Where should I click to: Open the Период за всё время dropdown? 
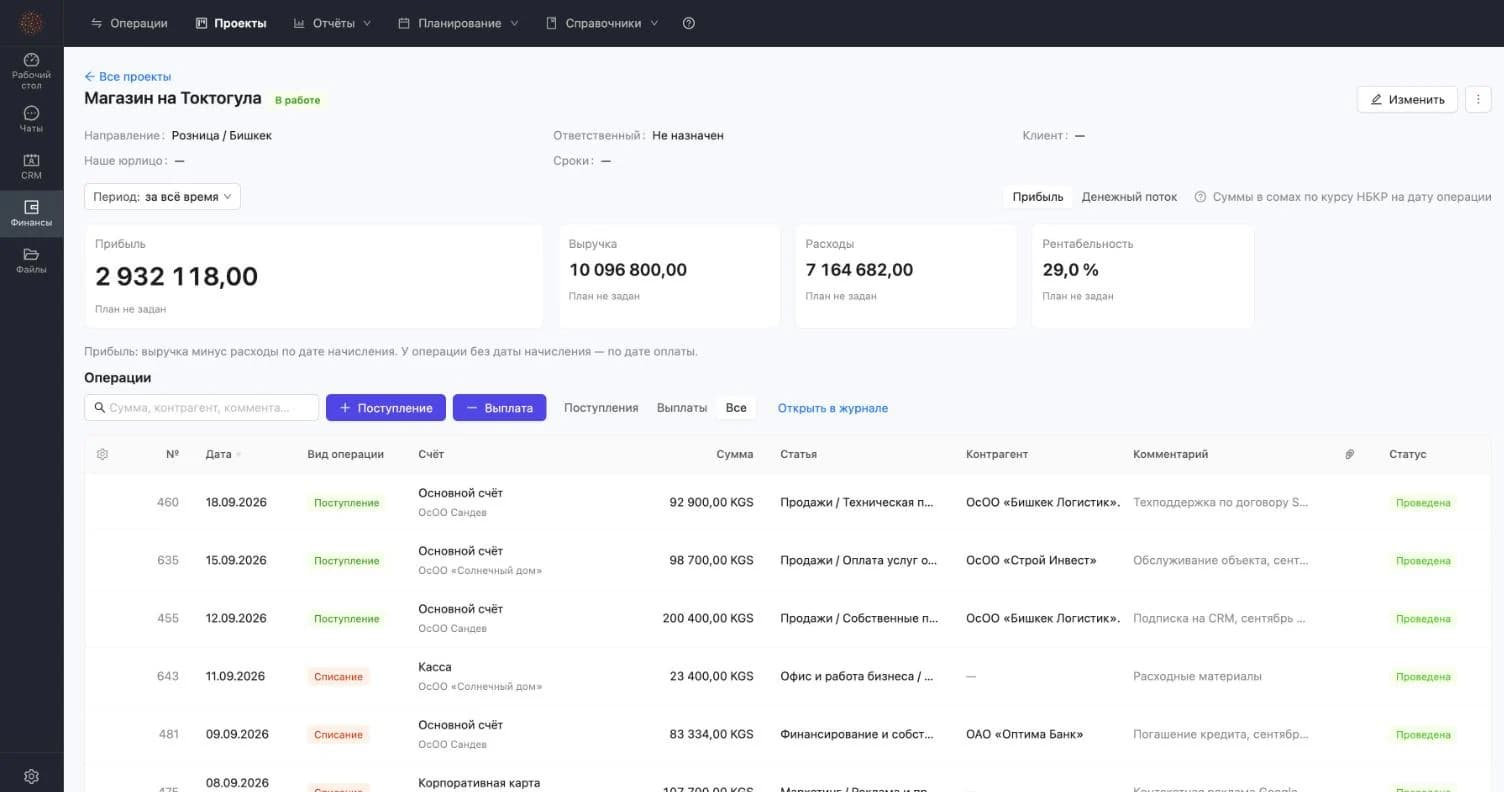pyautogui.click(x=162, y=197)
